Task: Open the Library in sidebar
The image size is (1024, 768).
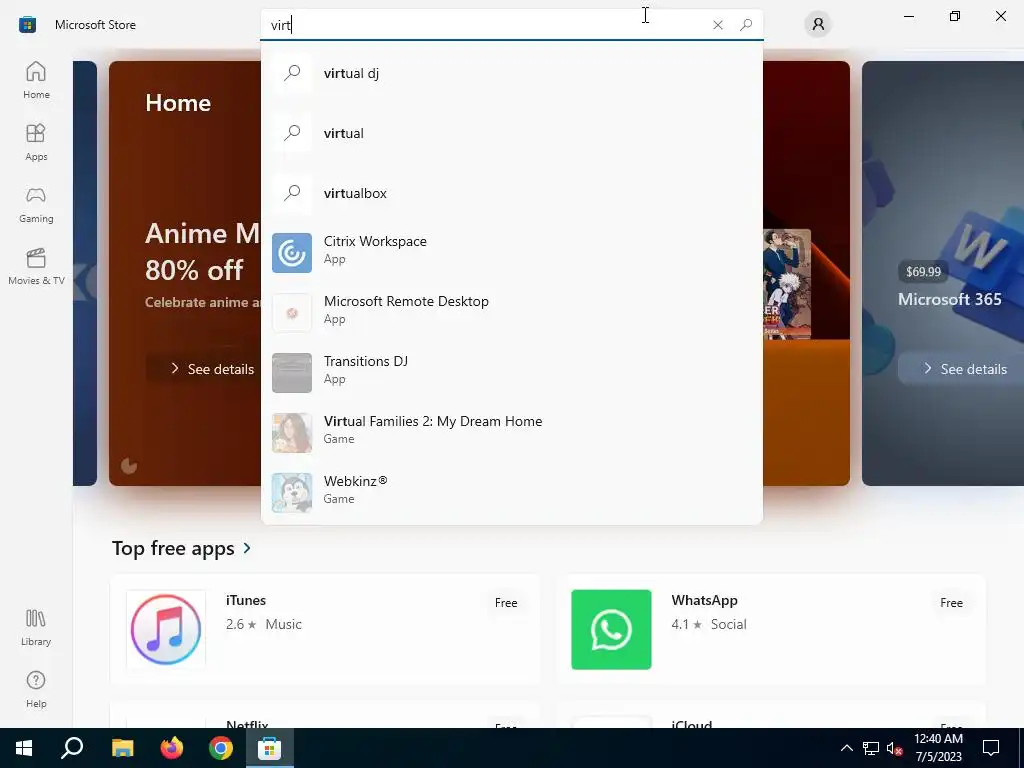Action: [x=36, y=628]
